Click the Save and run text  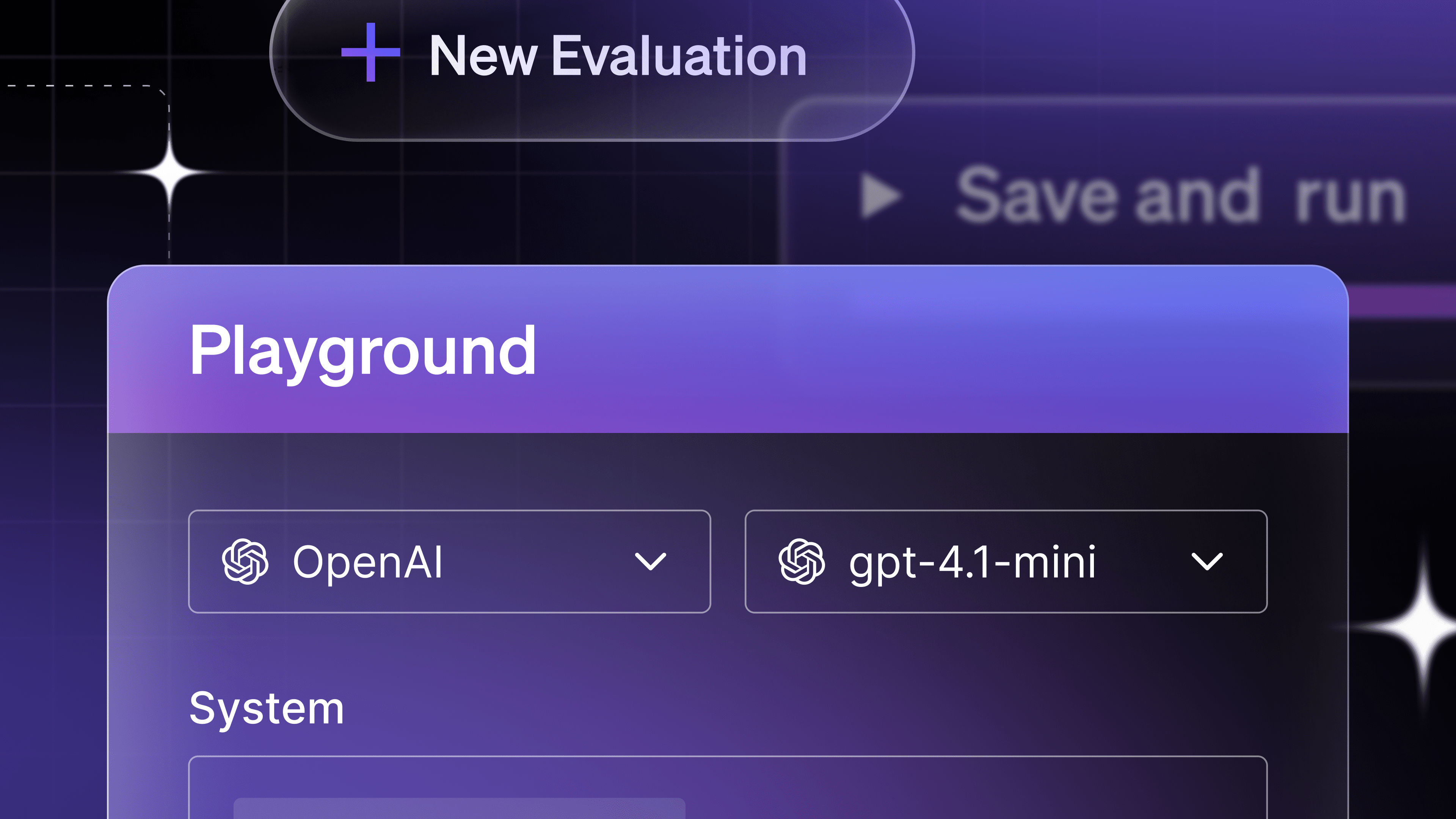pyautogui.click(x=1180, y=196)
